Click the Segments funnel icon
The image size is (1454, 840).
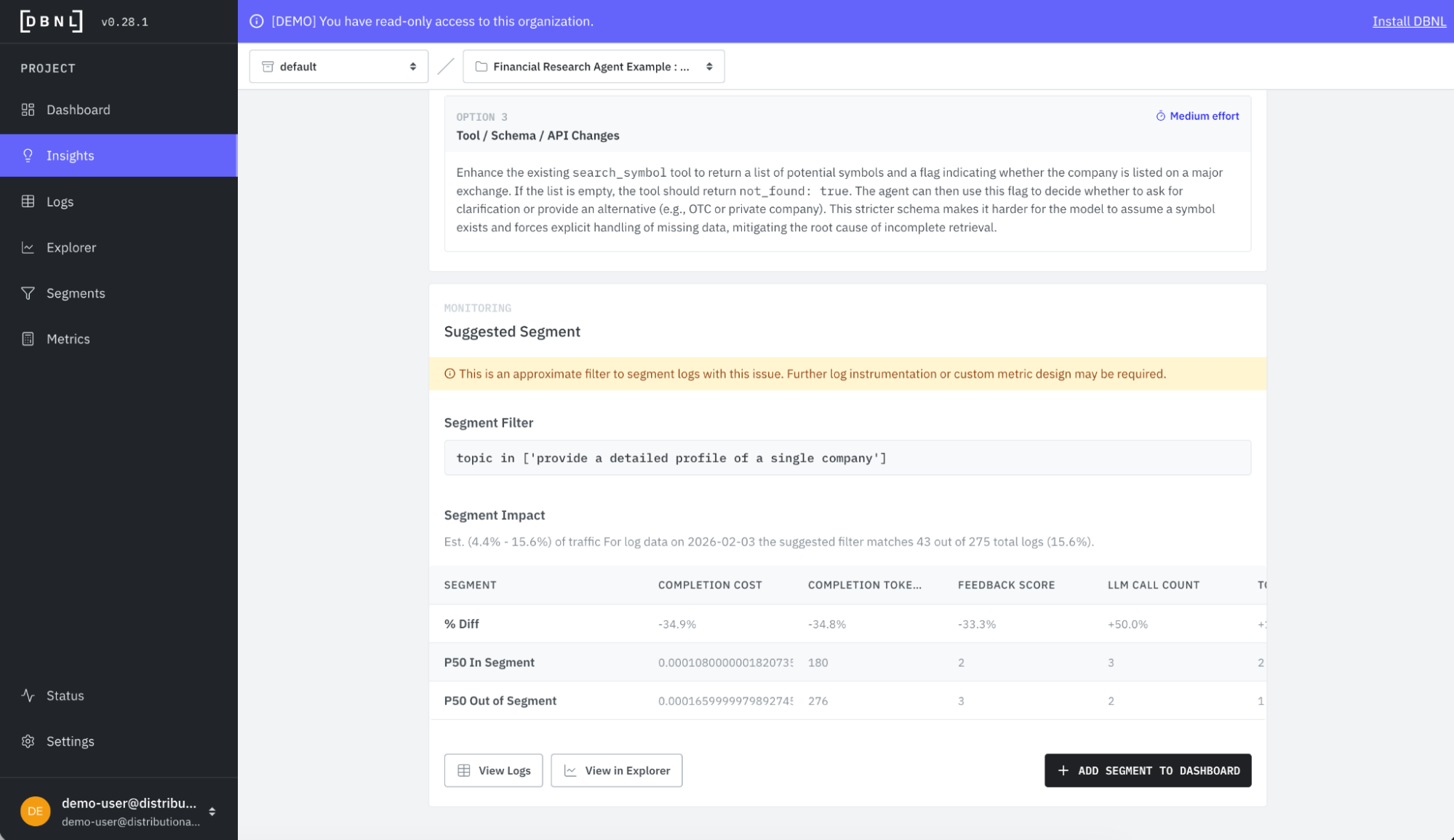28,293
